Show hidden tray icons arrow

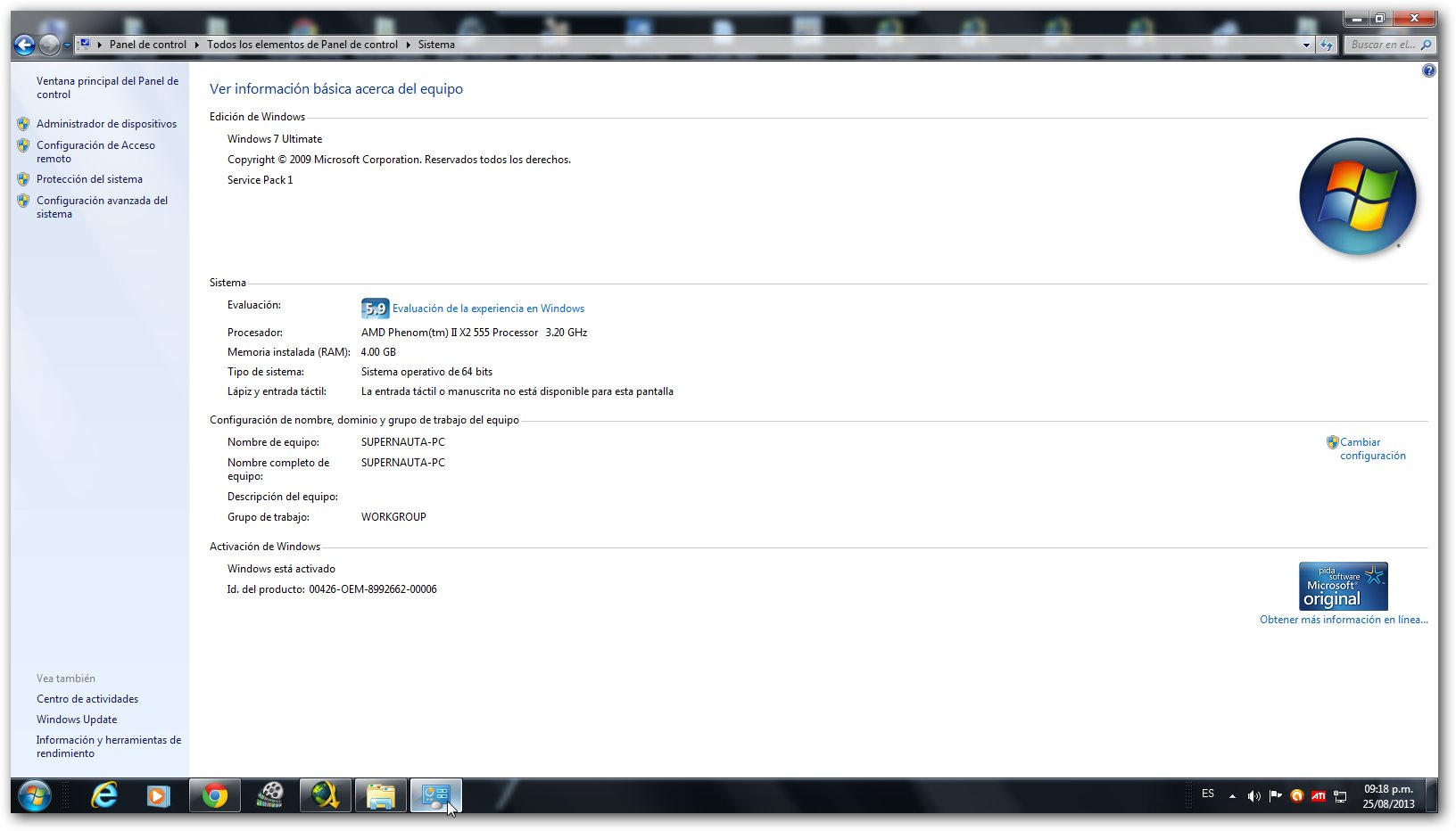[x=1232, y=796]
